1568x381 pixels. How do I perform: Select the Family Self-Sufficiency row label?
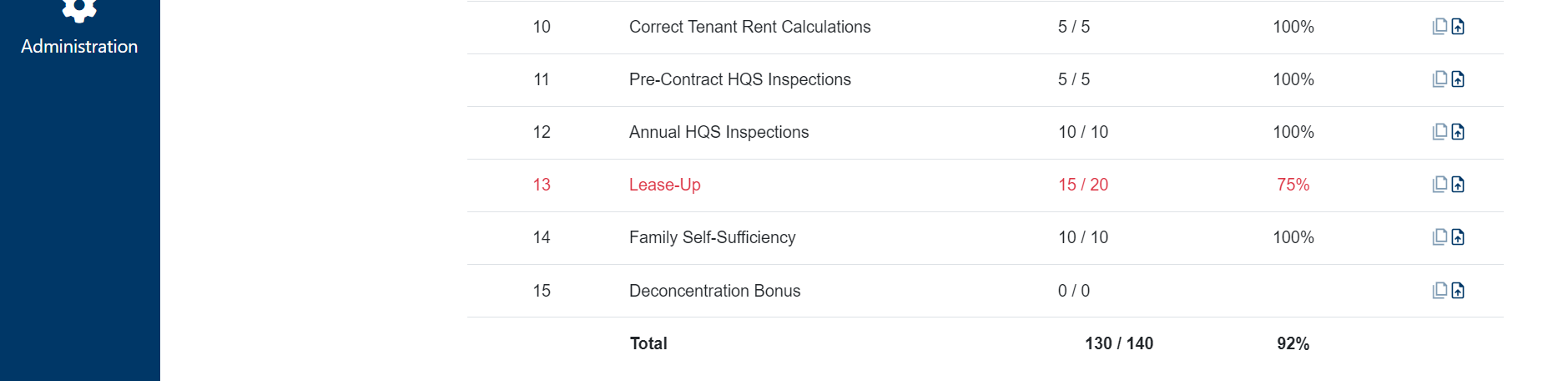pos(712,237)
